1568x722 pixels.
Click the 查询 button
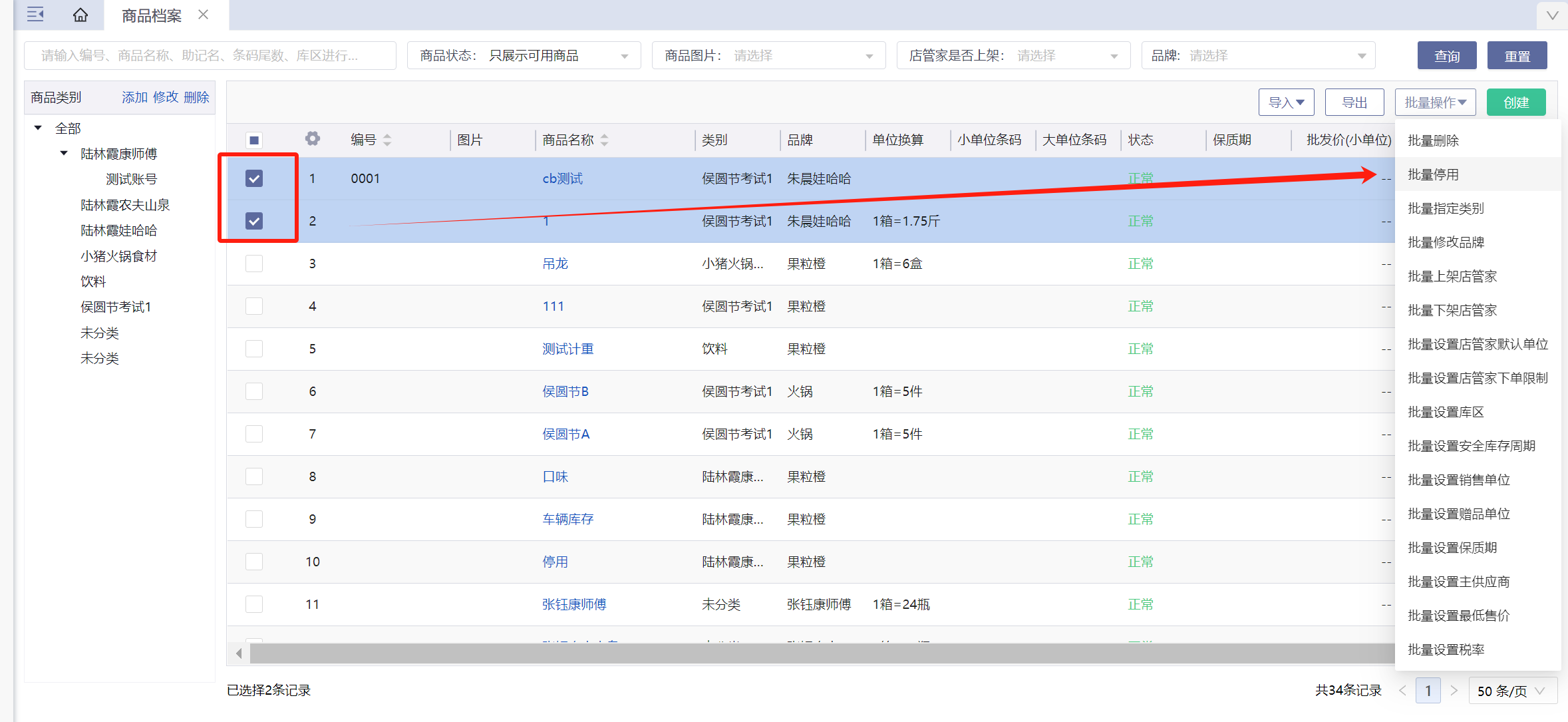tap(1446, 56)
